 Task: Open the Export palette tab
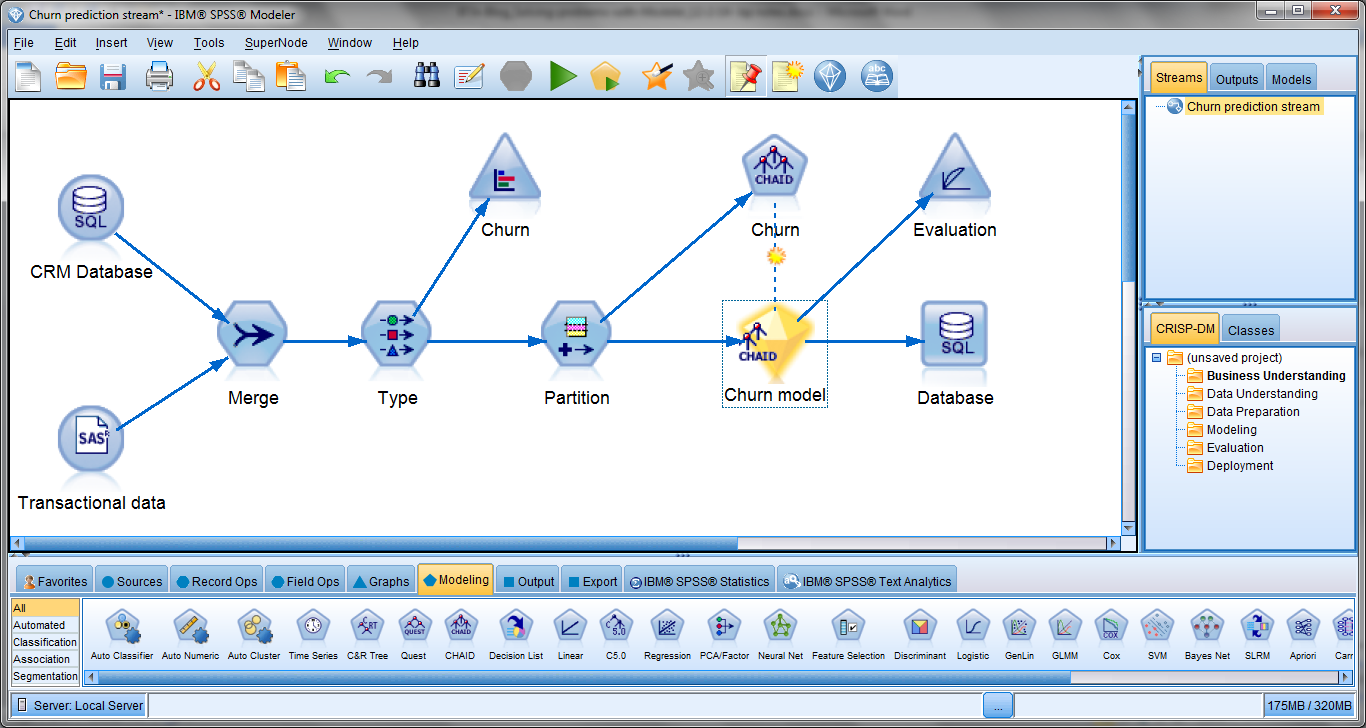[591, 581]
